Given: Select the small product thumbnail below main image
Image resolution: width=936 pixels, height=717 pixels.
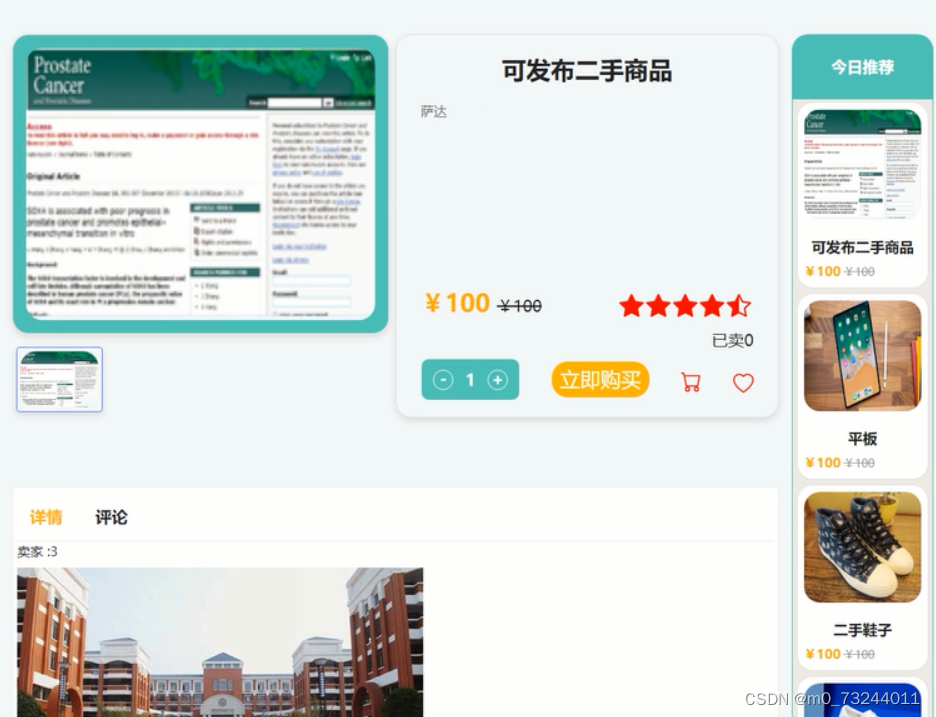Looking at the screenshot, I should [x=60, y=380].
